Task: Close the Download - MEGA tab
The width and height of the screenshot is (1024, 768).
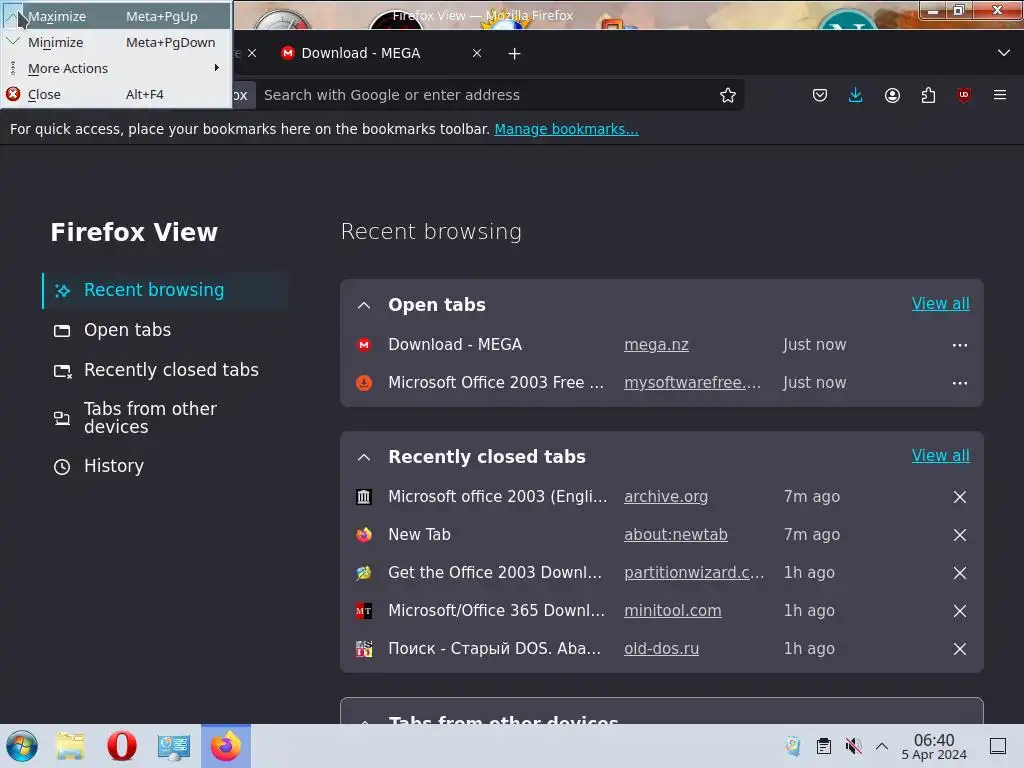Action: point(477,54)
